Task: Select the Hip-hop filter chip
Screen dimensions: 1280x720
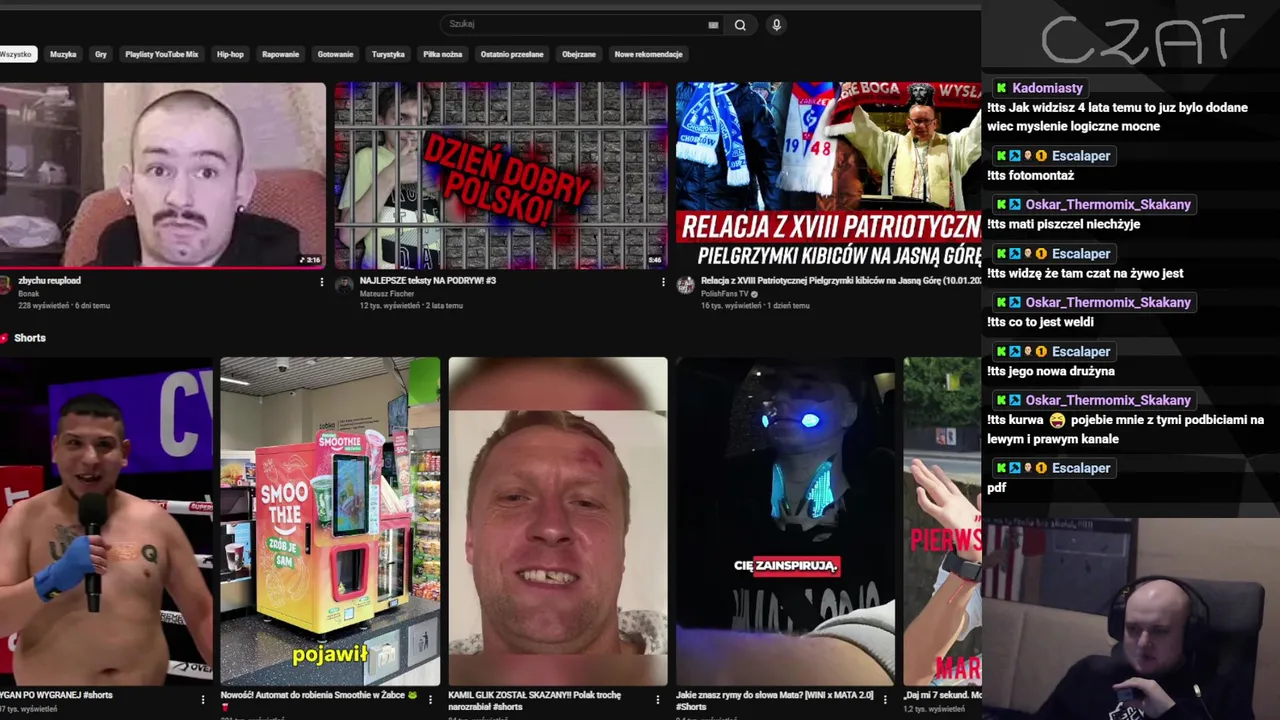Action: click(230, 54)
